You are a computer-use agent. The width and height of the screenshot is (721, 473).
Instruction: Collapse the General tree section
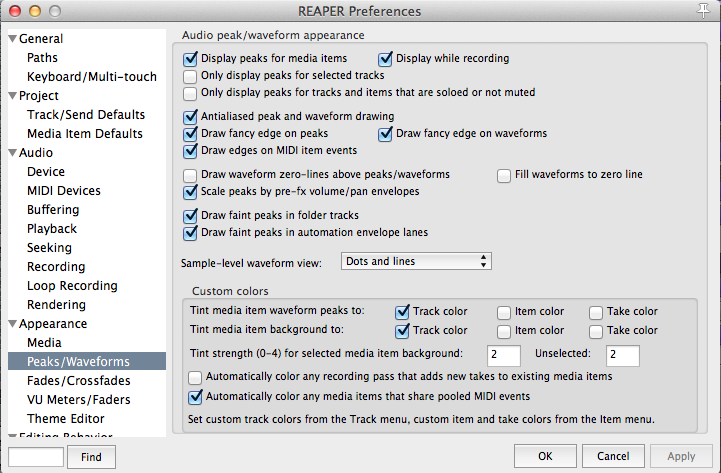(13, 39)
